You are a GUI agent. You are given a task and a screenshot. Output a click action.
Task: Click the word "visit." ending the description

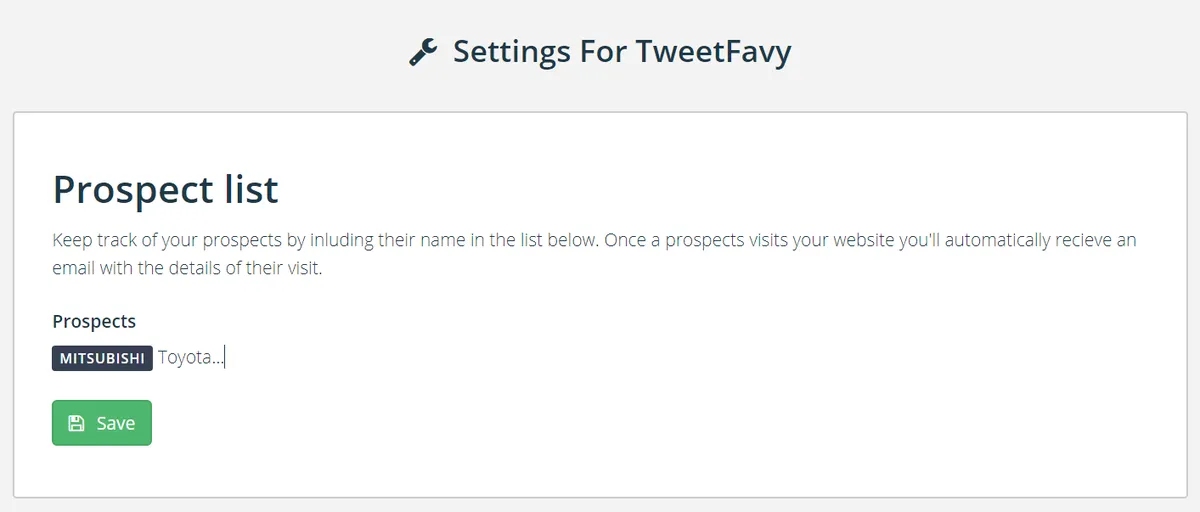coord(300,269)
